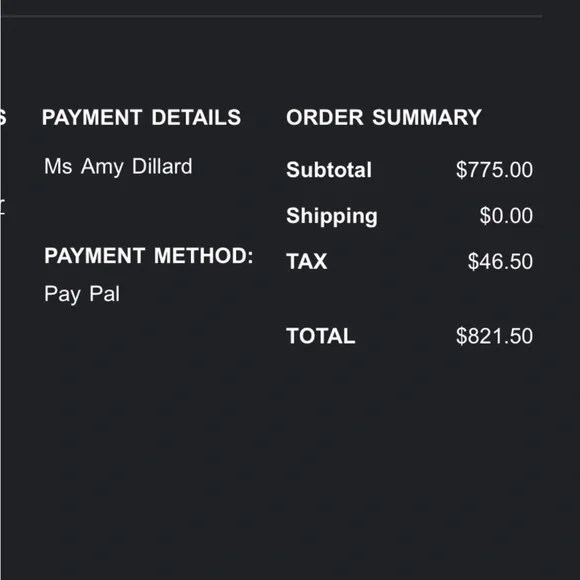Click the ORDER SUMMARY heading
Screen dimensions: 580x580
[x=384, y=118]
